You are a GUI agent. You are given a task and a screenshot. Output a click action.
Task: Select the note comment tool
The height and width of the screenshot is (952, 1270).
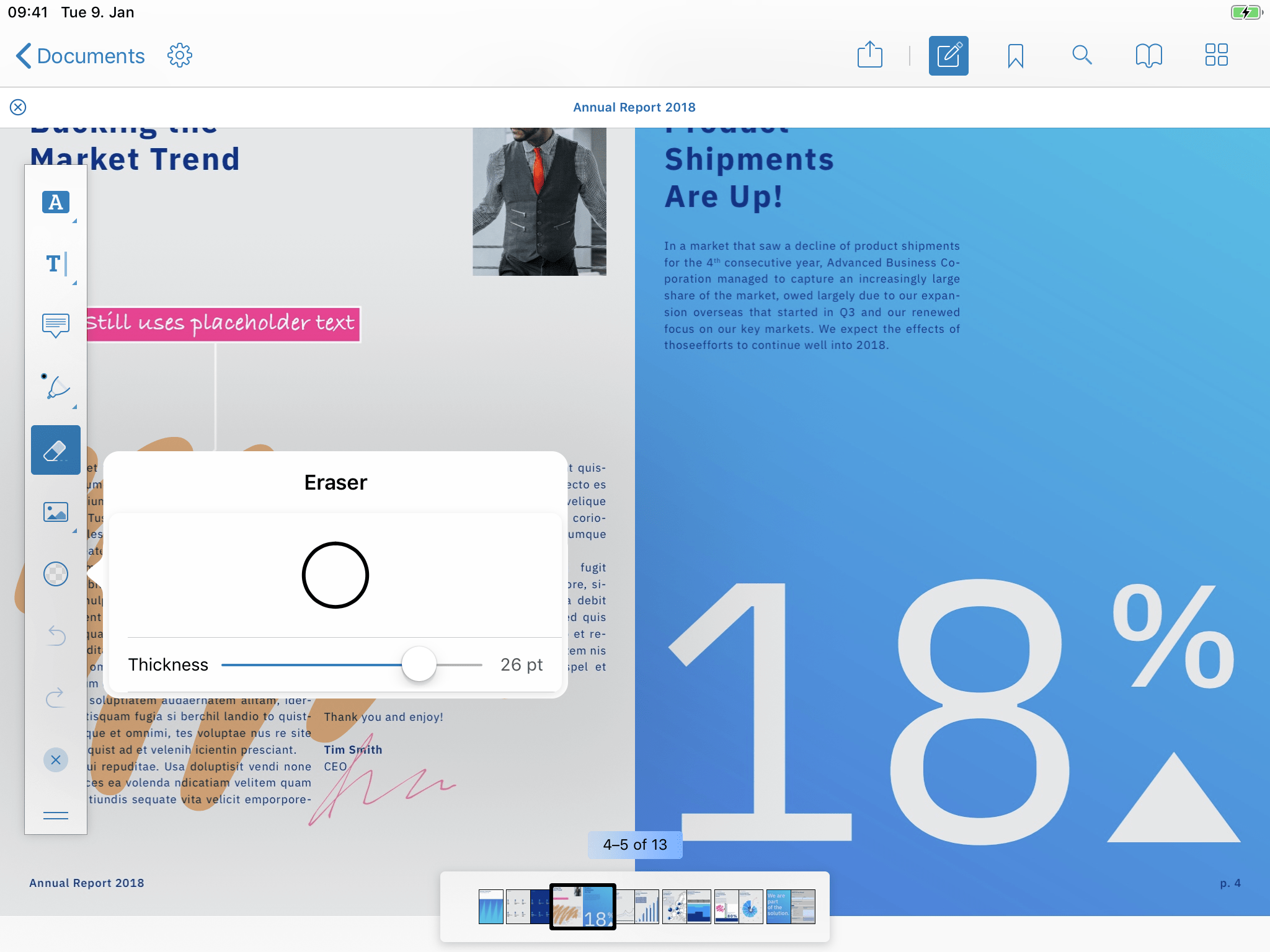55,325
